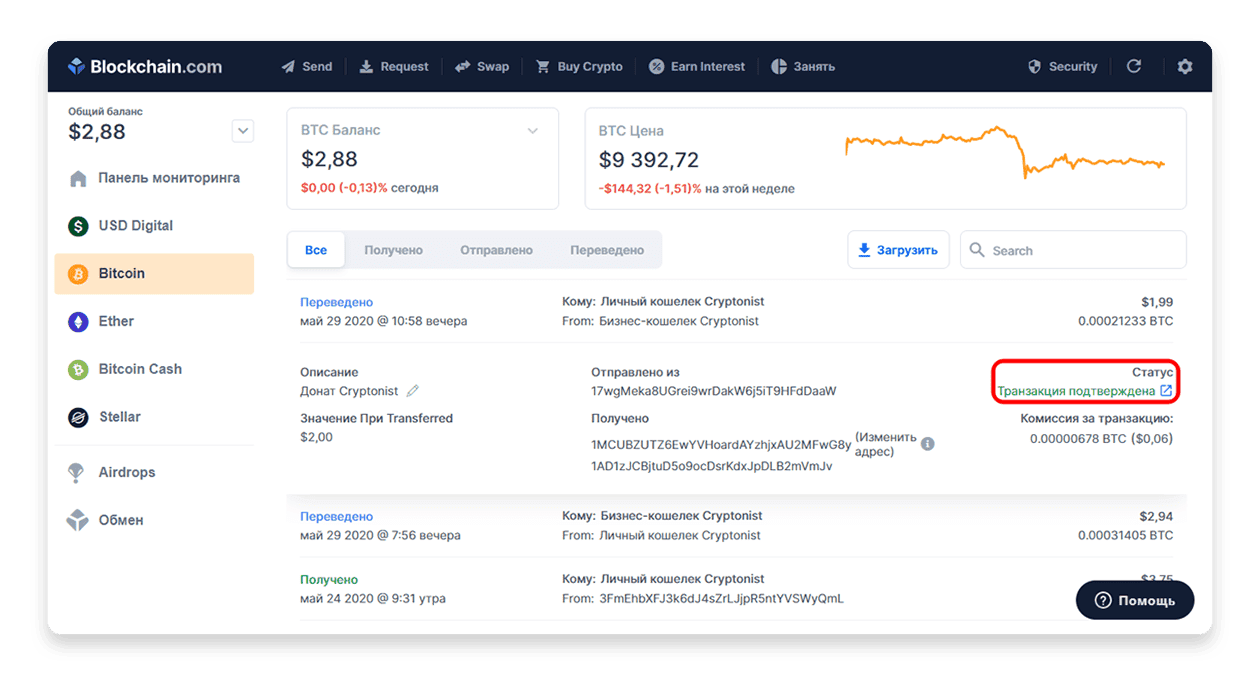Expand the BTC Баланс chevron
This screenshot has width=1260, height=675.
tap(533, 131)
